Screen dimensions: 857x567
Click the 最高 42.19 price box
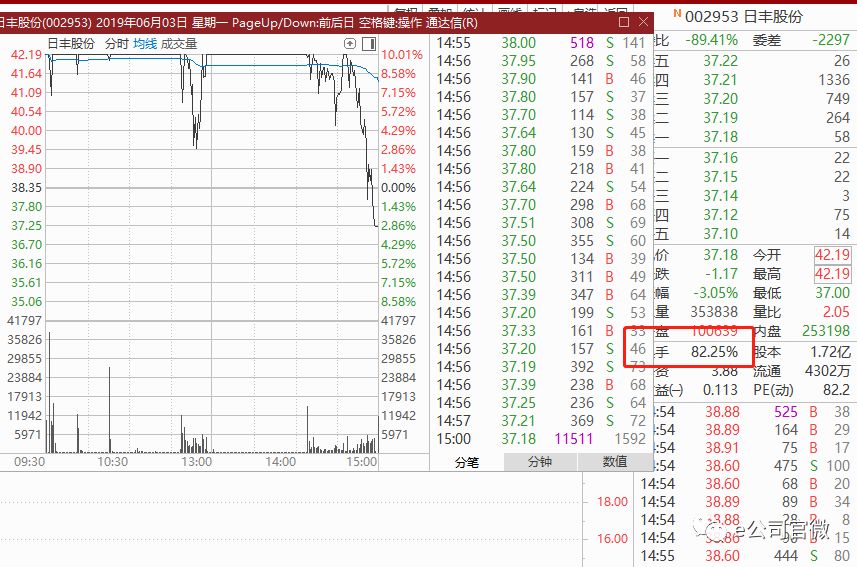[x=832, y=273]
